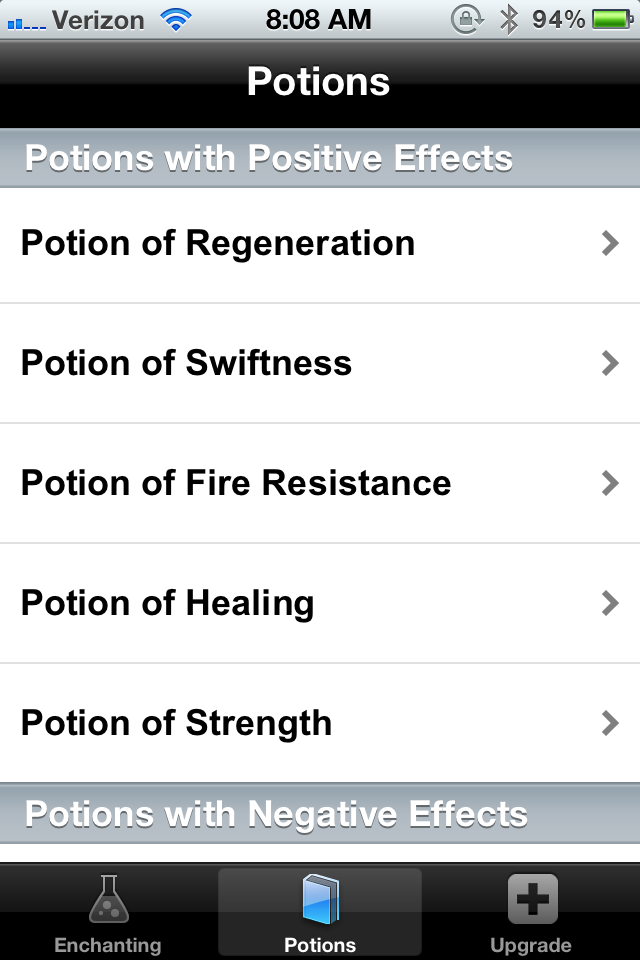Tap the battery indicator icon
Screen dimensions: 640x960
pos(612,19)
